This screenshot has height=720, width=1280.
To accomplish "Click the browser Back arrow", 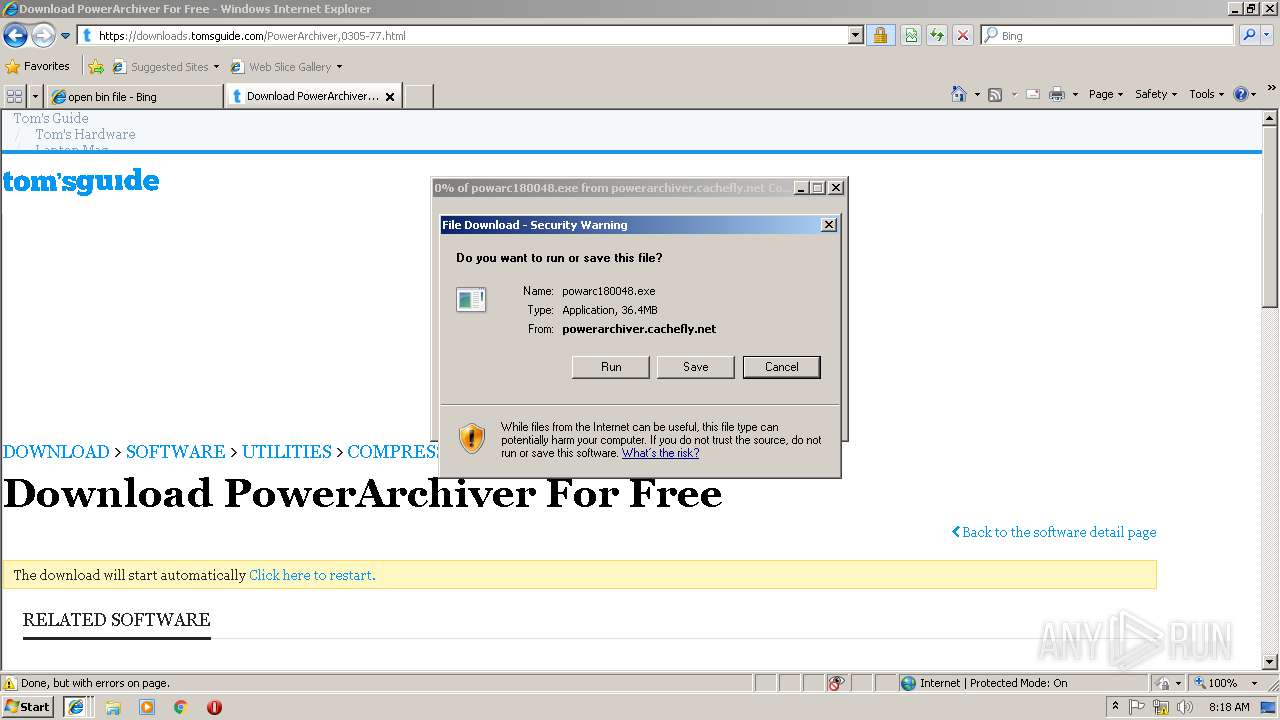I will pyautogui.click(x=15, y=36).
